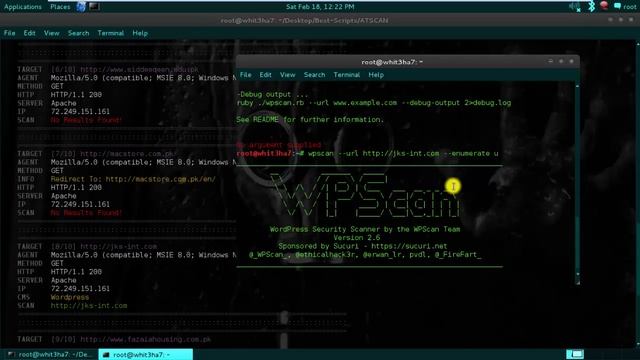Screen dimensions: 640x360
Task: Click the www.fazaiahousing.com.pk target URL
Action: pos(146,339)
